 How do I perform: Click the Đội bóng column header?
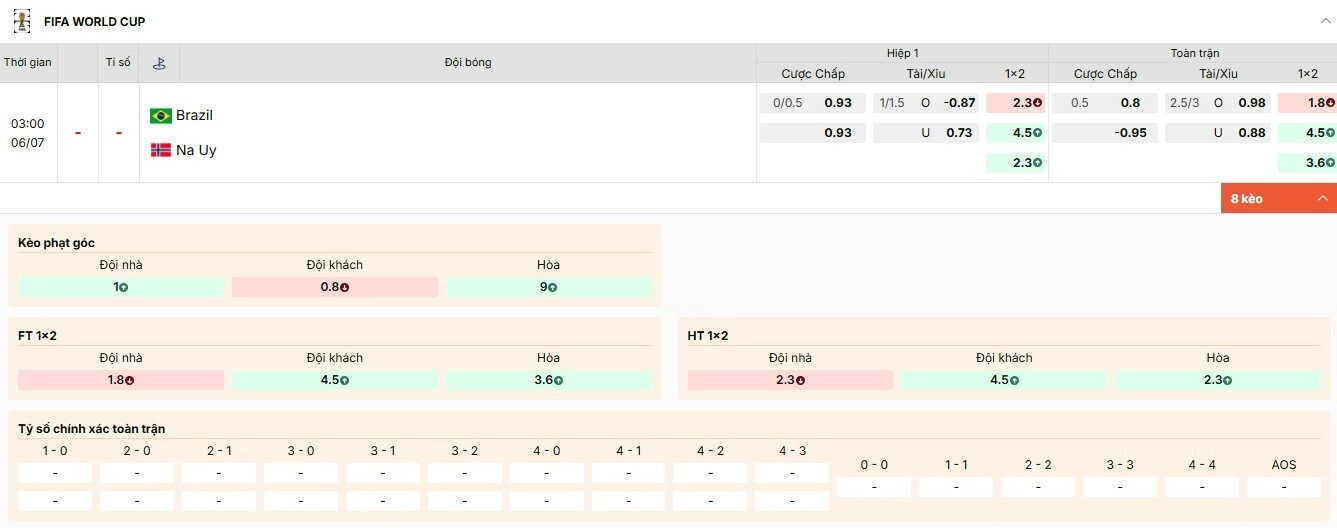coord(468,62)
